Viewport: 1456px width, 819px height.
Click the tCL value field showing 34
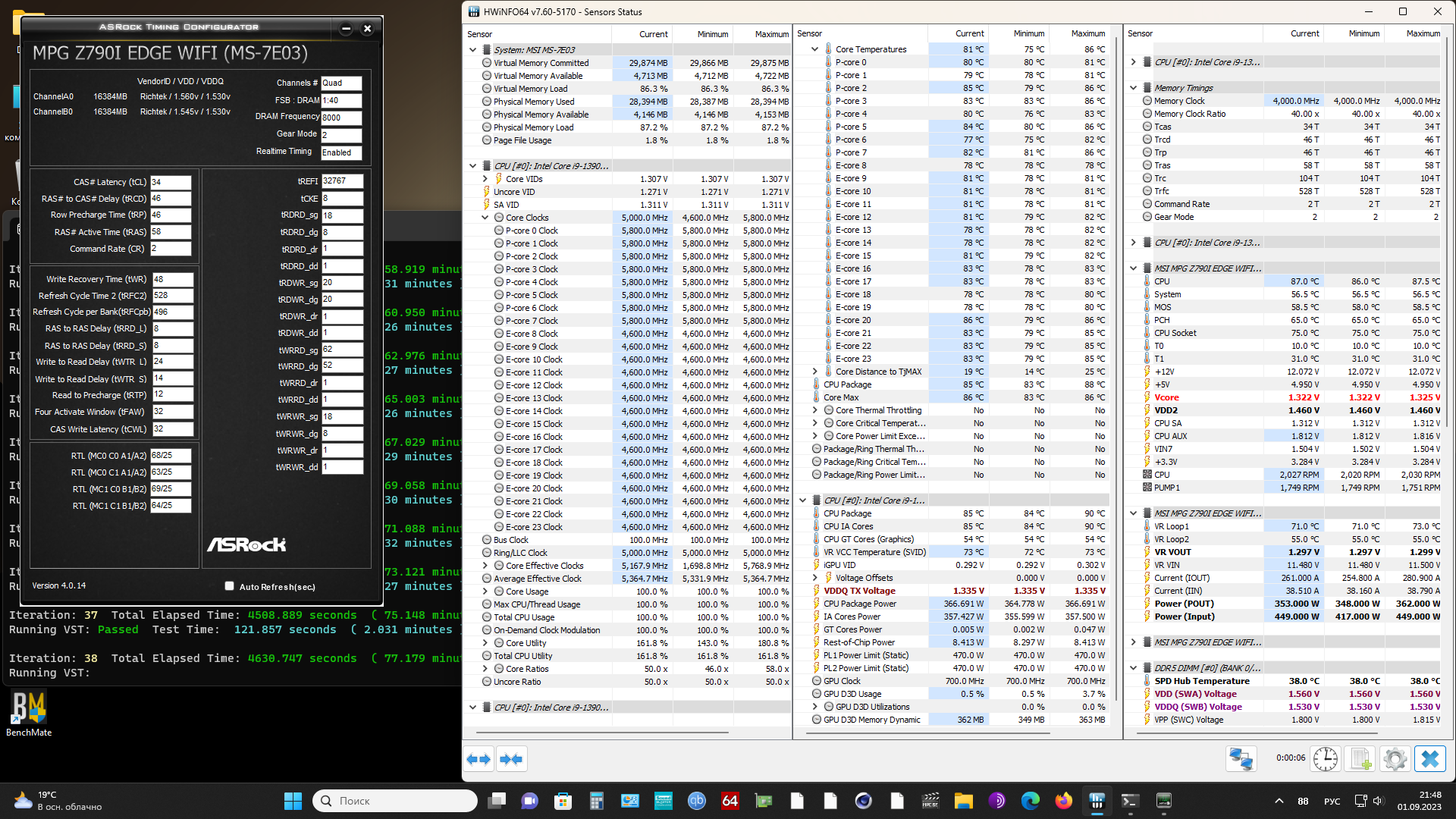(170, 182)
